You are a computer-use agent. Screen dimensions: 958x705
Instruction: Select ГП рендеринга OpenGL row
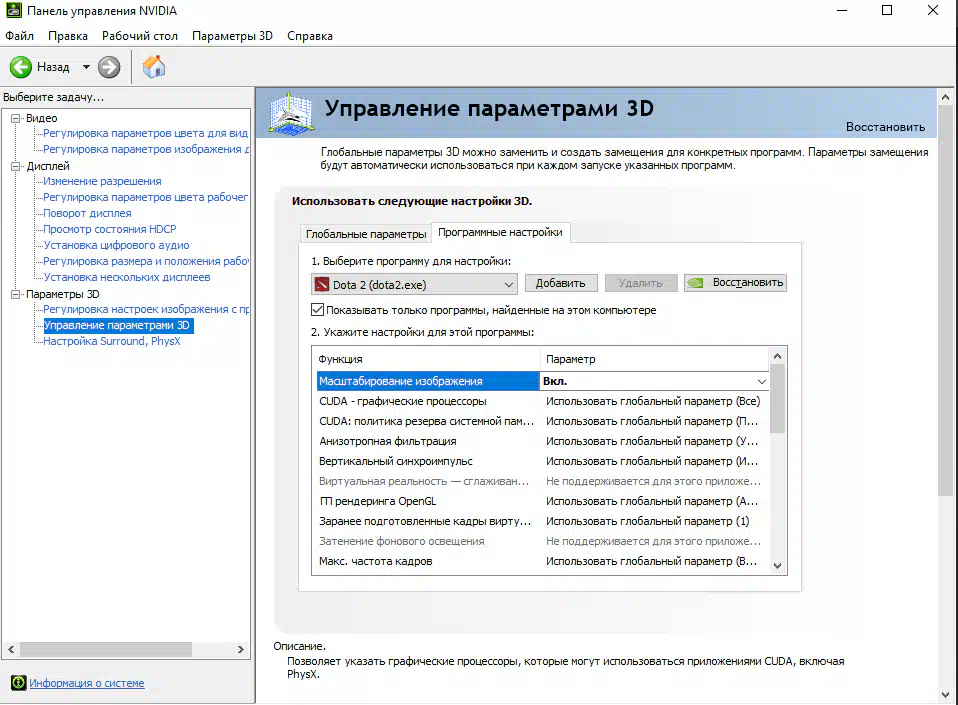[542, 501]
